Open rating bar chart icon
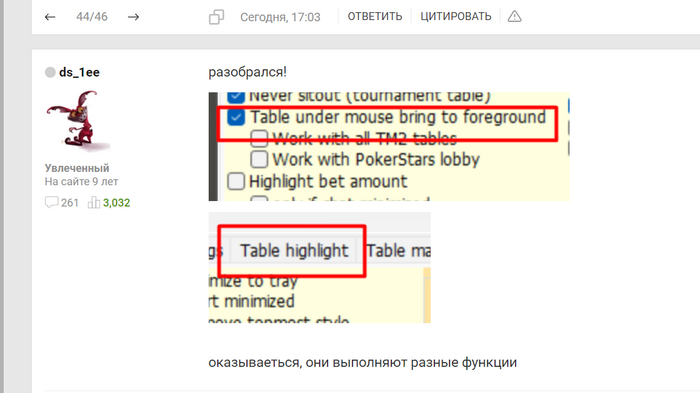Screen dimensions: 700x393 click(94, 202)
